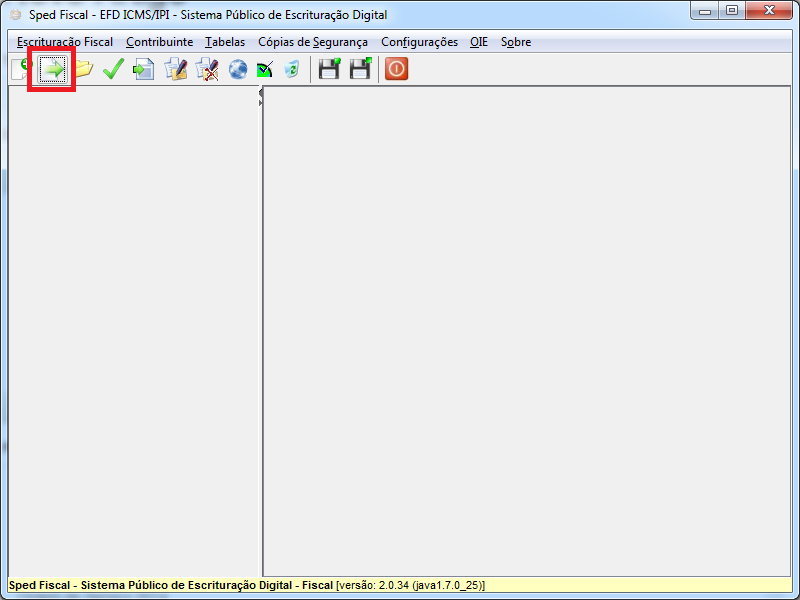Open the Sobre menu
800x600 pixels.
tap(516, 42)
